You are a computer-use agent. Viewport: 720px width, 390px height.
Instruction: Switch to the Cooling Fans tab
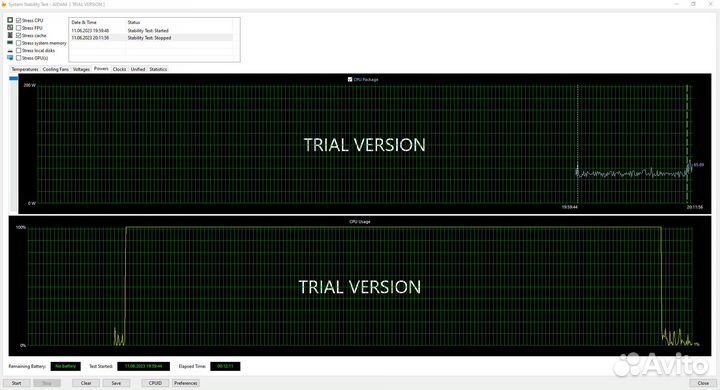(56, 69)
